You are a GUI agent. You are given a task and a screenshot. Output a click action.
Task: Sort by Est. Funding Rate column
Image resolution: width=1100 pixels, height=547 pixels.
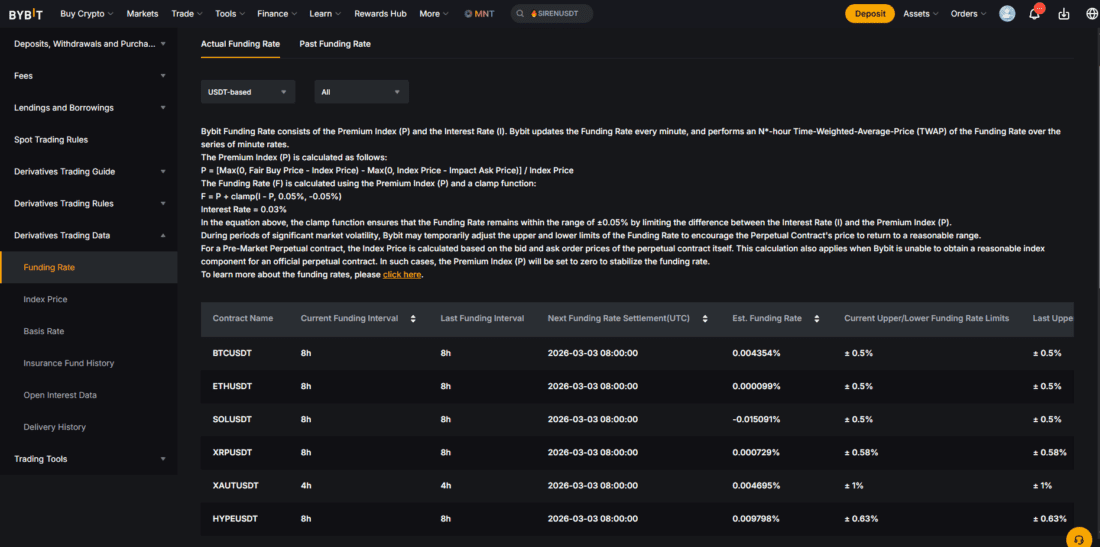817,318
